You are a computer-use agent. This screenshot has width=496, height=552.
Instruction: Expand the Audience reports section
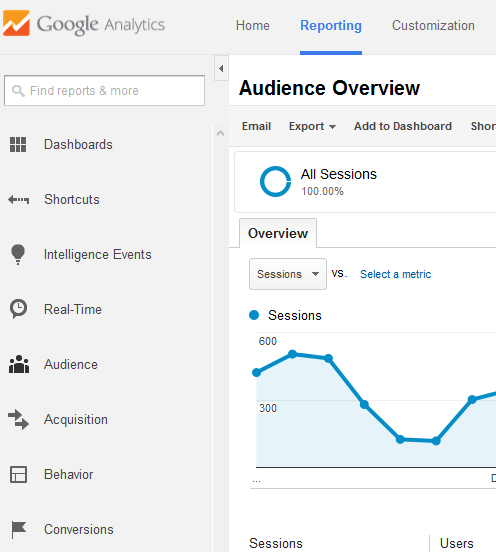pyautogui.click(x=71, y=364)
